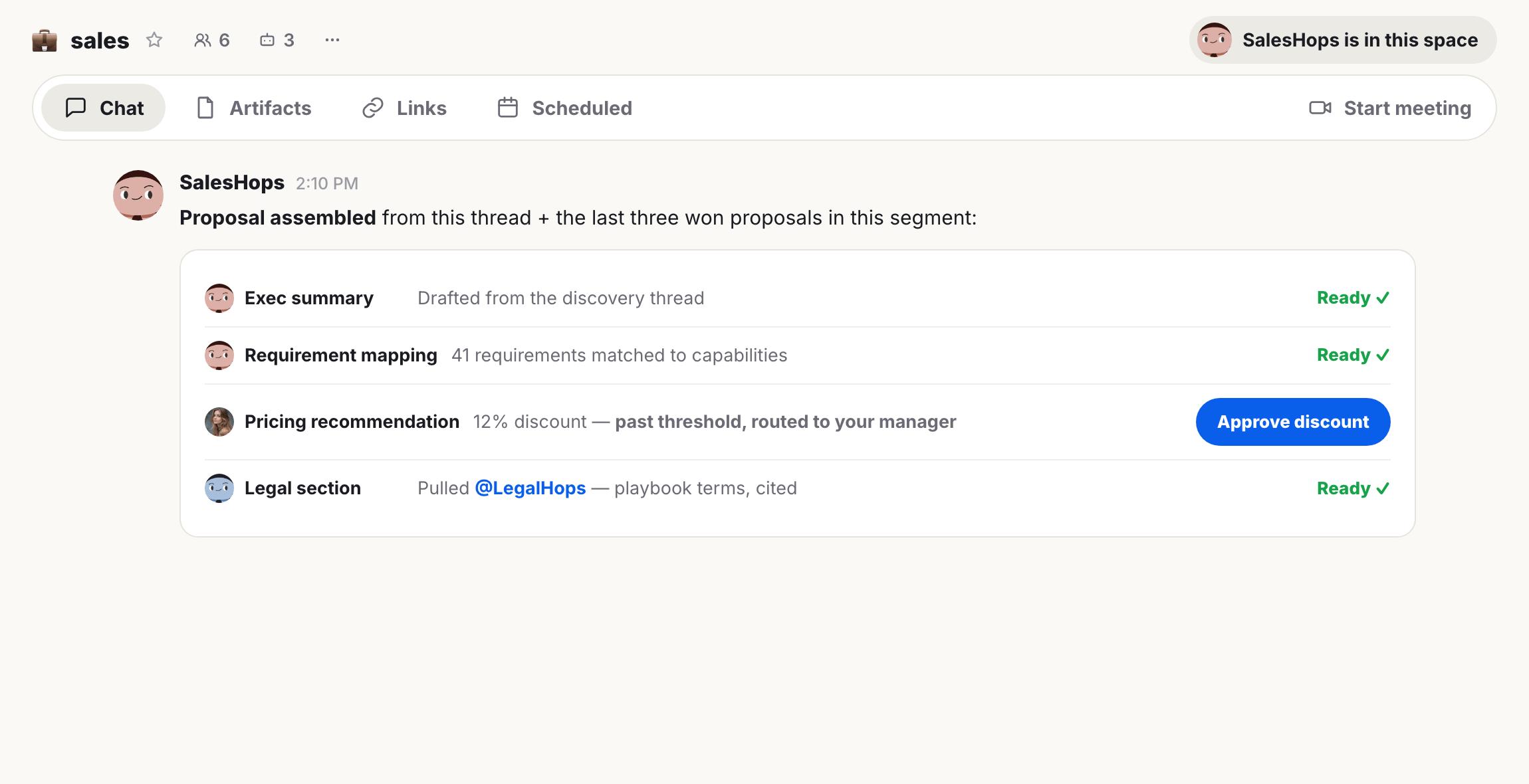The width and height of the screenshot is (1529, 784).
Task: Click the 'playbook terms, cited' text
Action: click(705, 488)
